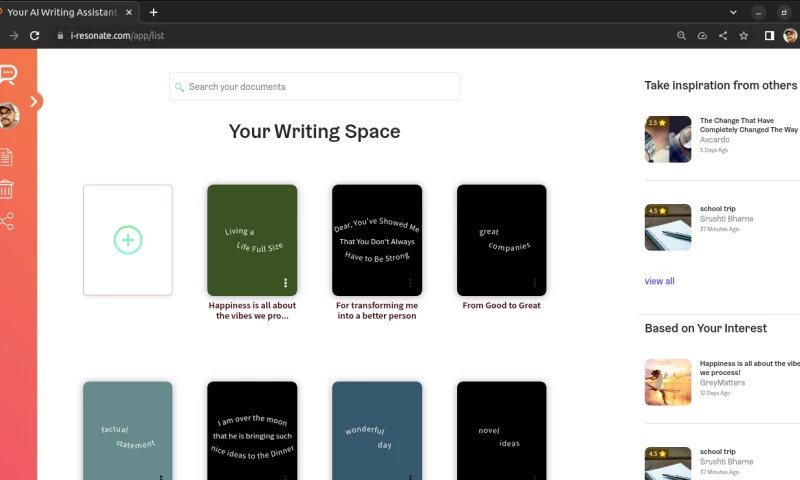Close the Your AI Writing Assistant tab
Viewport: 800px width, 480px height.
[129, 12]
